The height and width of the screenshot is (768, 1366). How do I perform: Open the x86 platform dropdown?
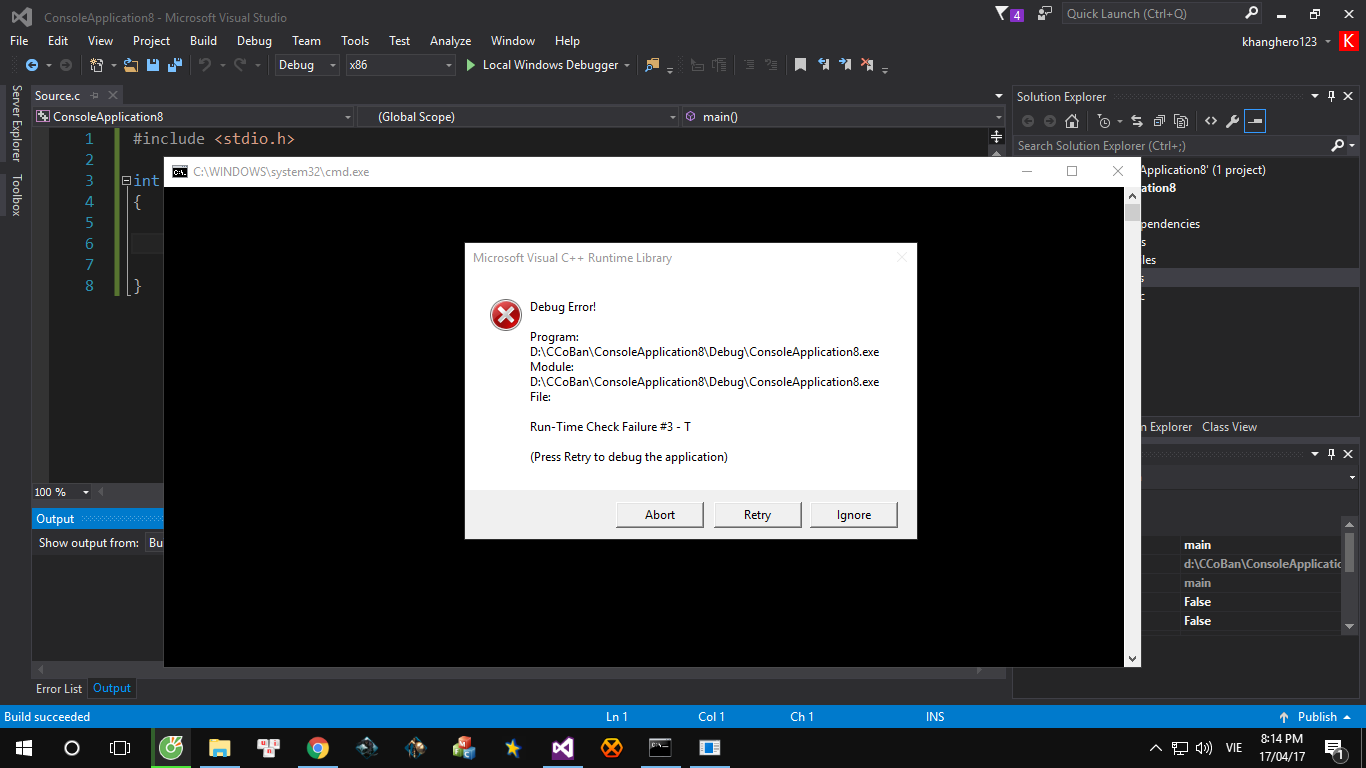pyautogui.click(x=400, y=65)
